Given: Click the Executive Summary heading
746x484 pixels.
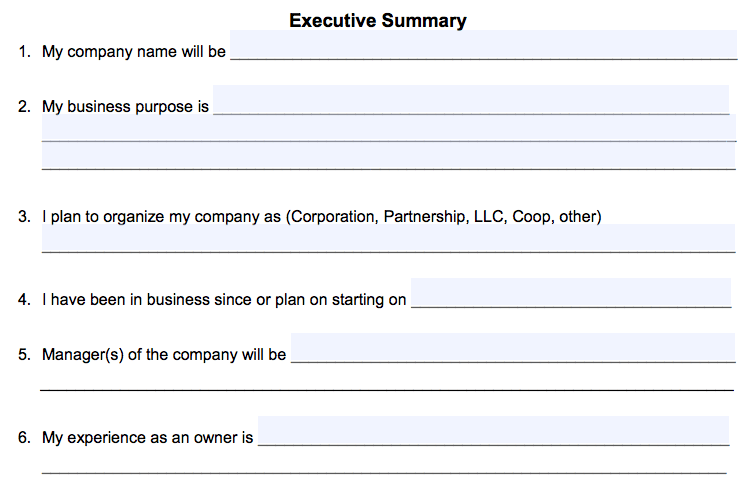Looking at the screenshot, I should (x=378, y=20).
